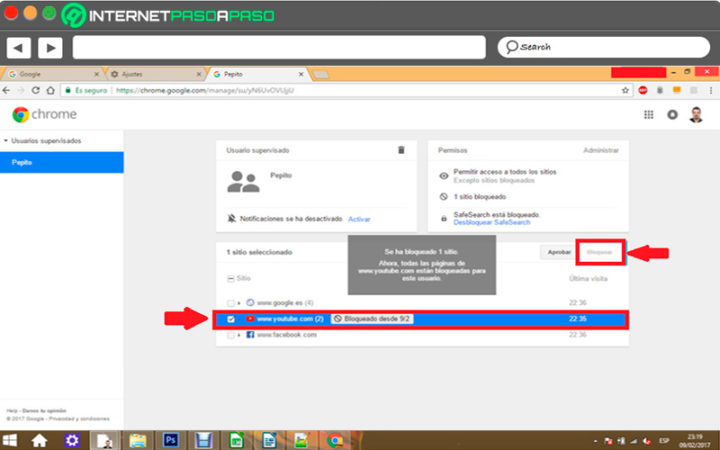
Task: Open Administrar in the Permisos card
Action: point(601,150)
